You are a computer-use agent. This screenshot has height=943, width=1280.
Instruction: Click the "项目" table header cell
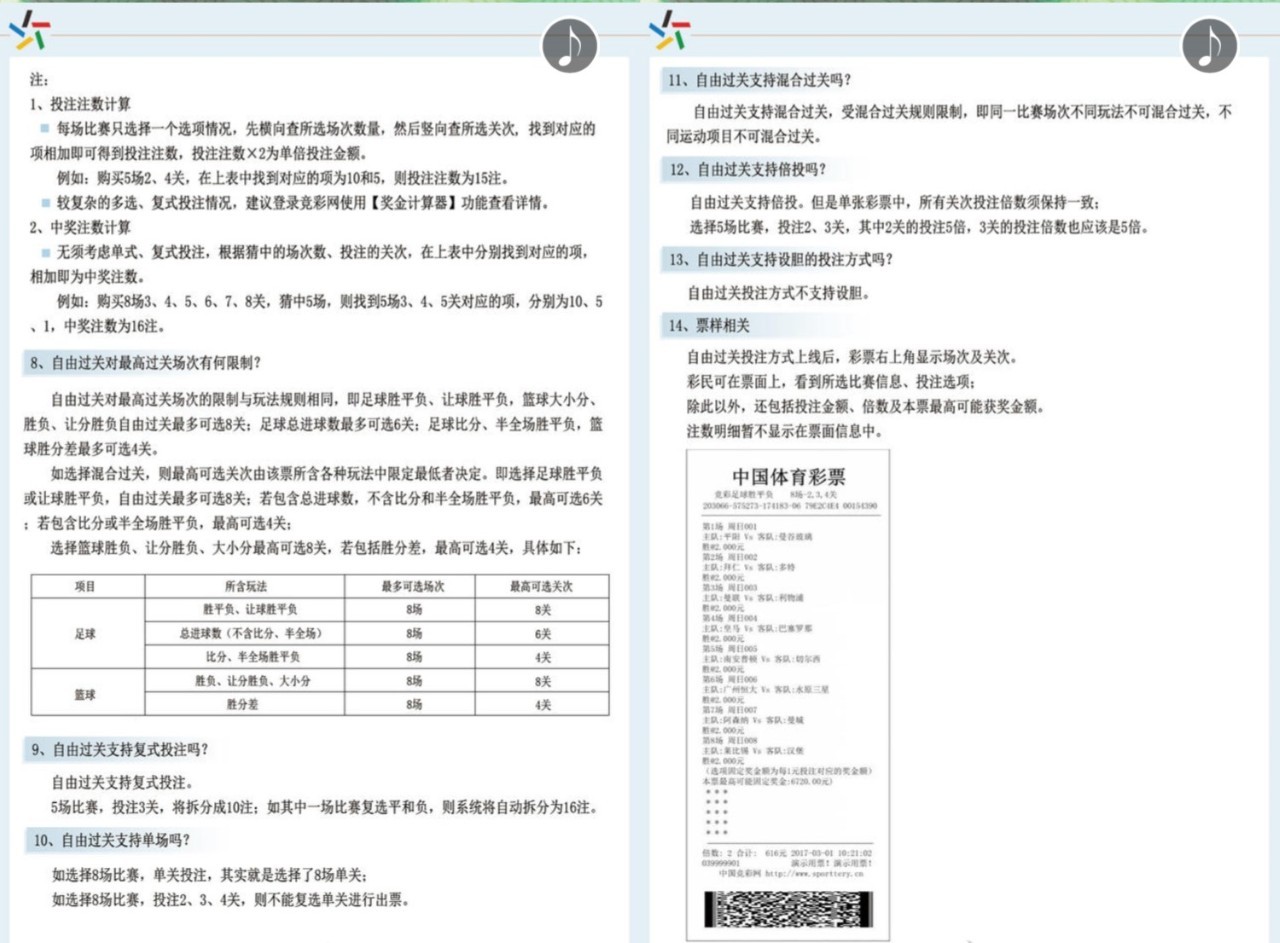[87, 586]
